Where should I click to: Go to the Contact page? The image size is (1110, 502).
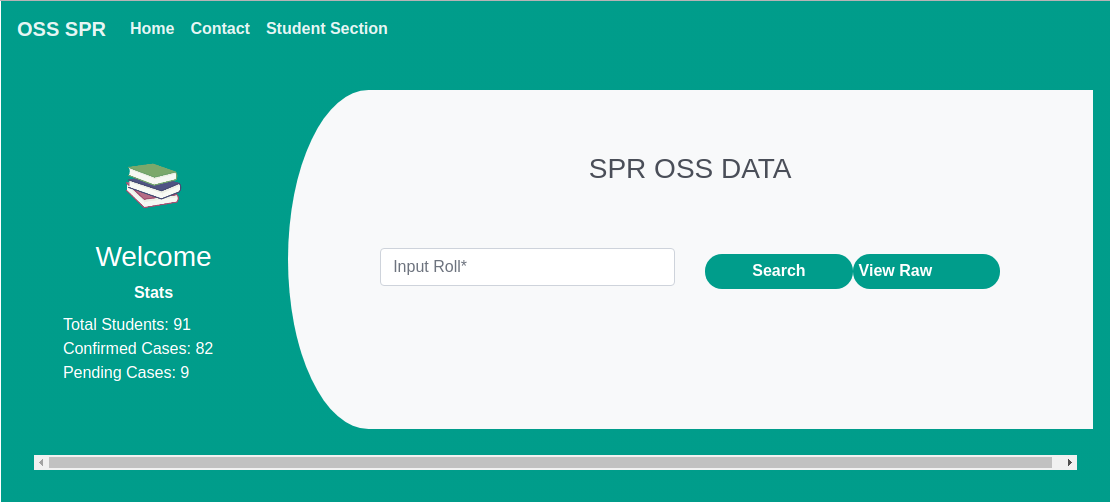coord(220,29)
